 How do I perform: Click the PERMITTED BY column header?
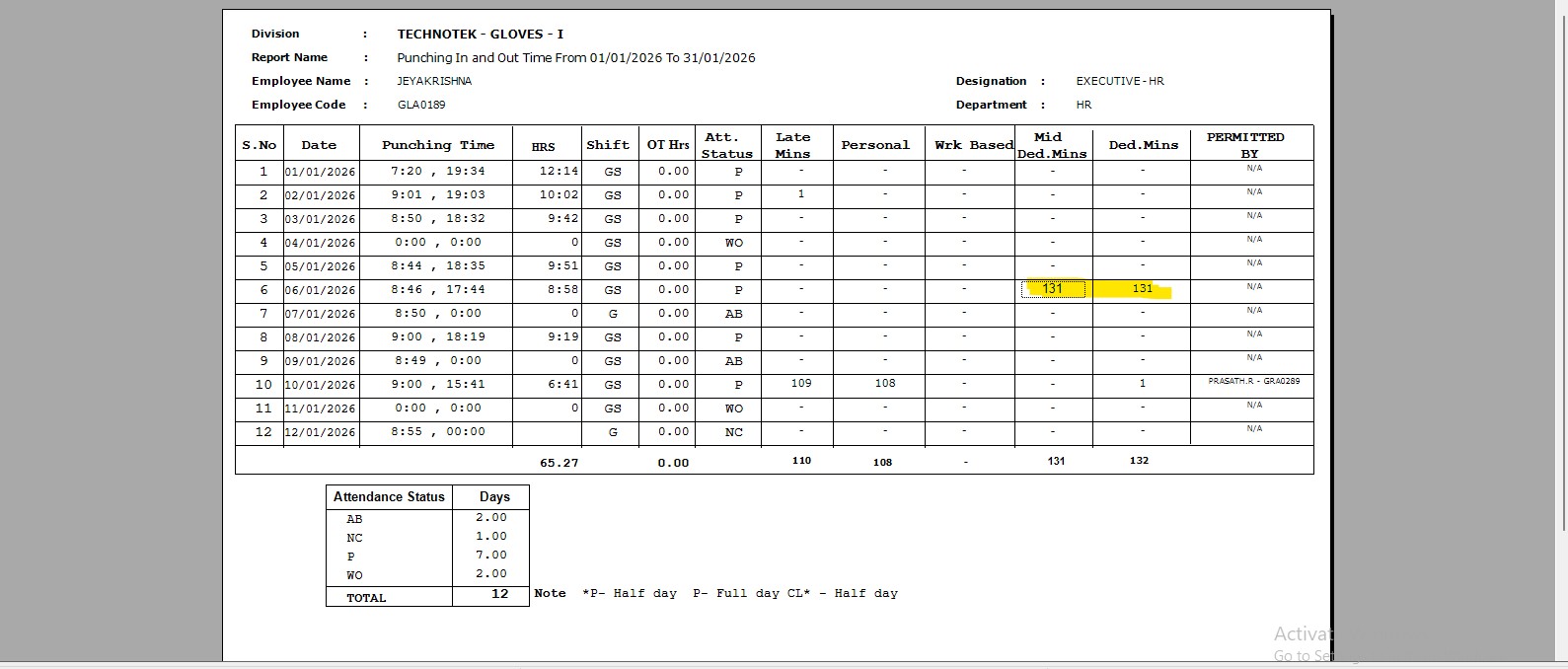pos(1246,145)
